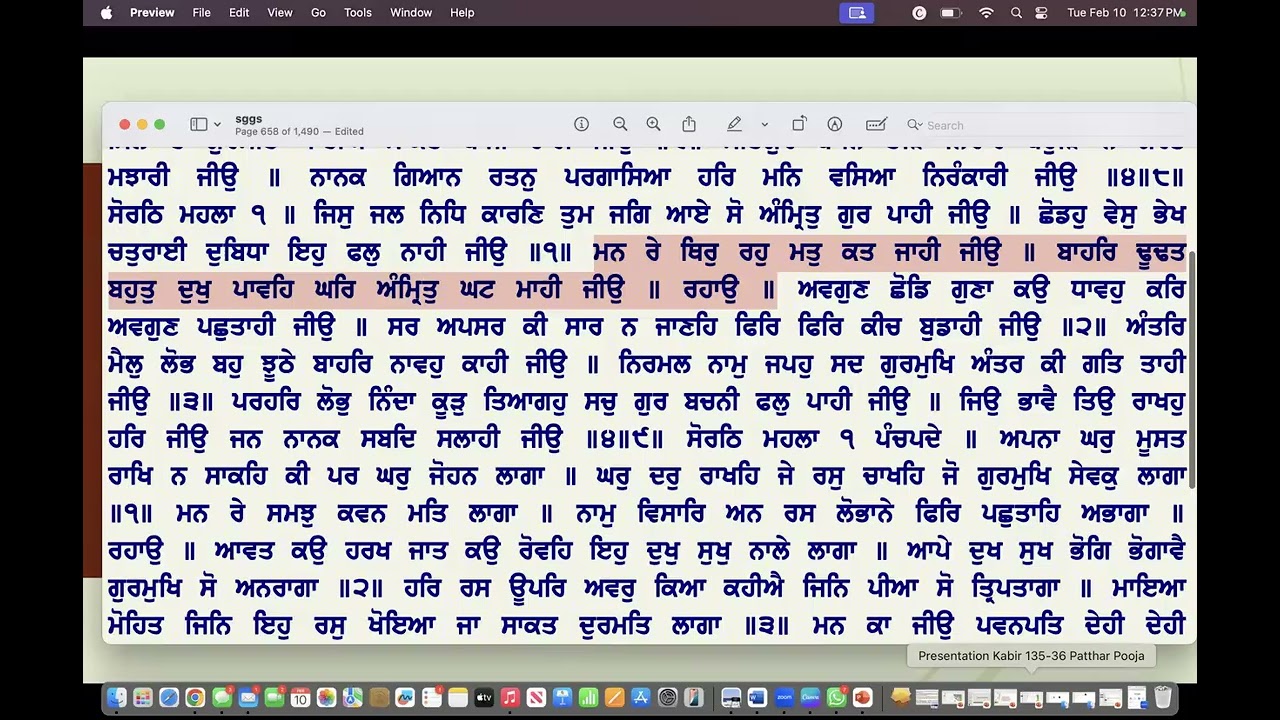Open the Apple menu
Viewport: 1280px width, 720px height.
coord(106,12)
